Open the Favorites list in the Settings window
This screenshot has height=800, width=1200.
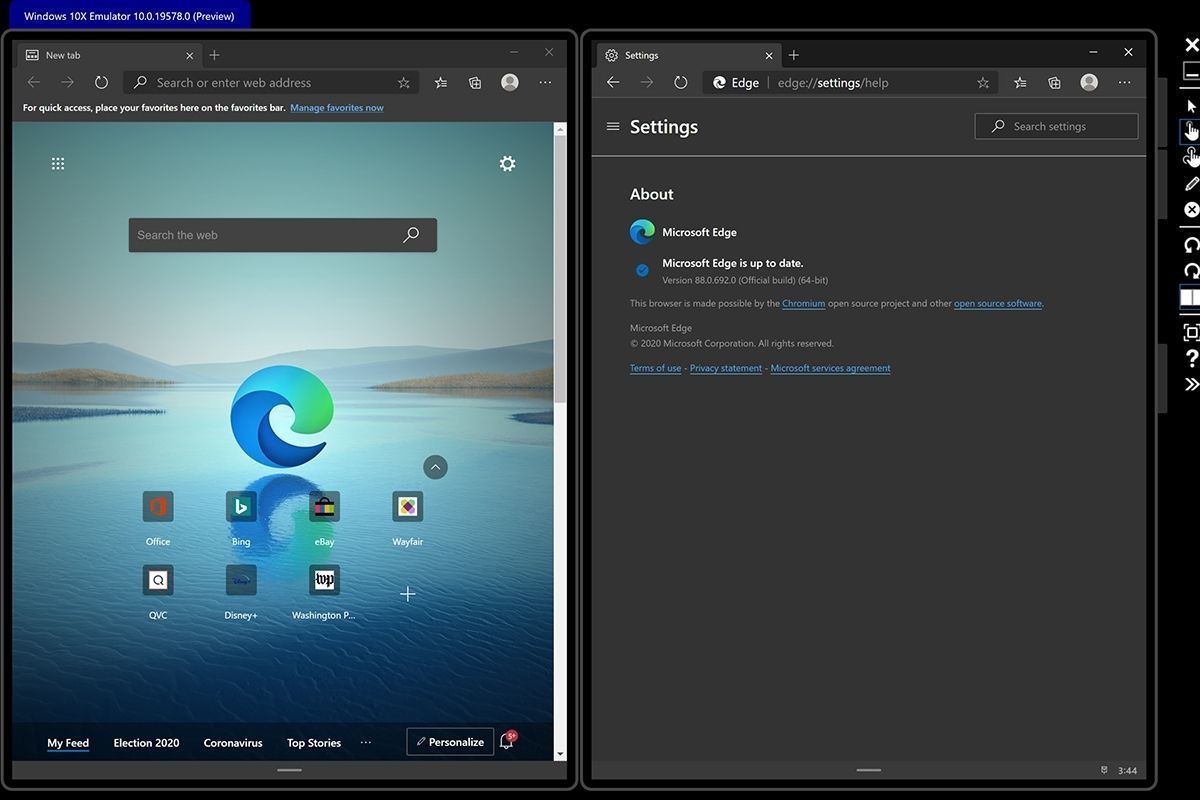tap(1020, 83)
